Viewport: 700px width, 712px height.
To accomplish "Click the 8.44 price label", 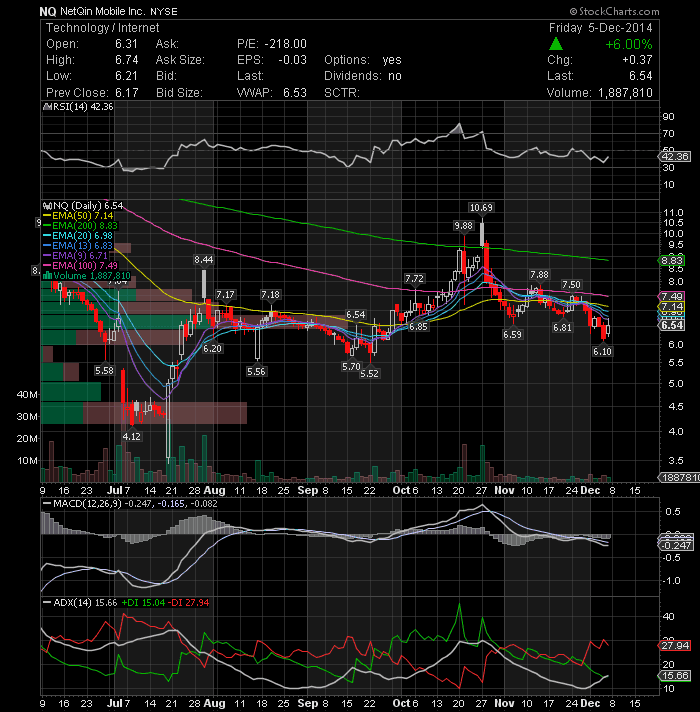I will point(203,260).
